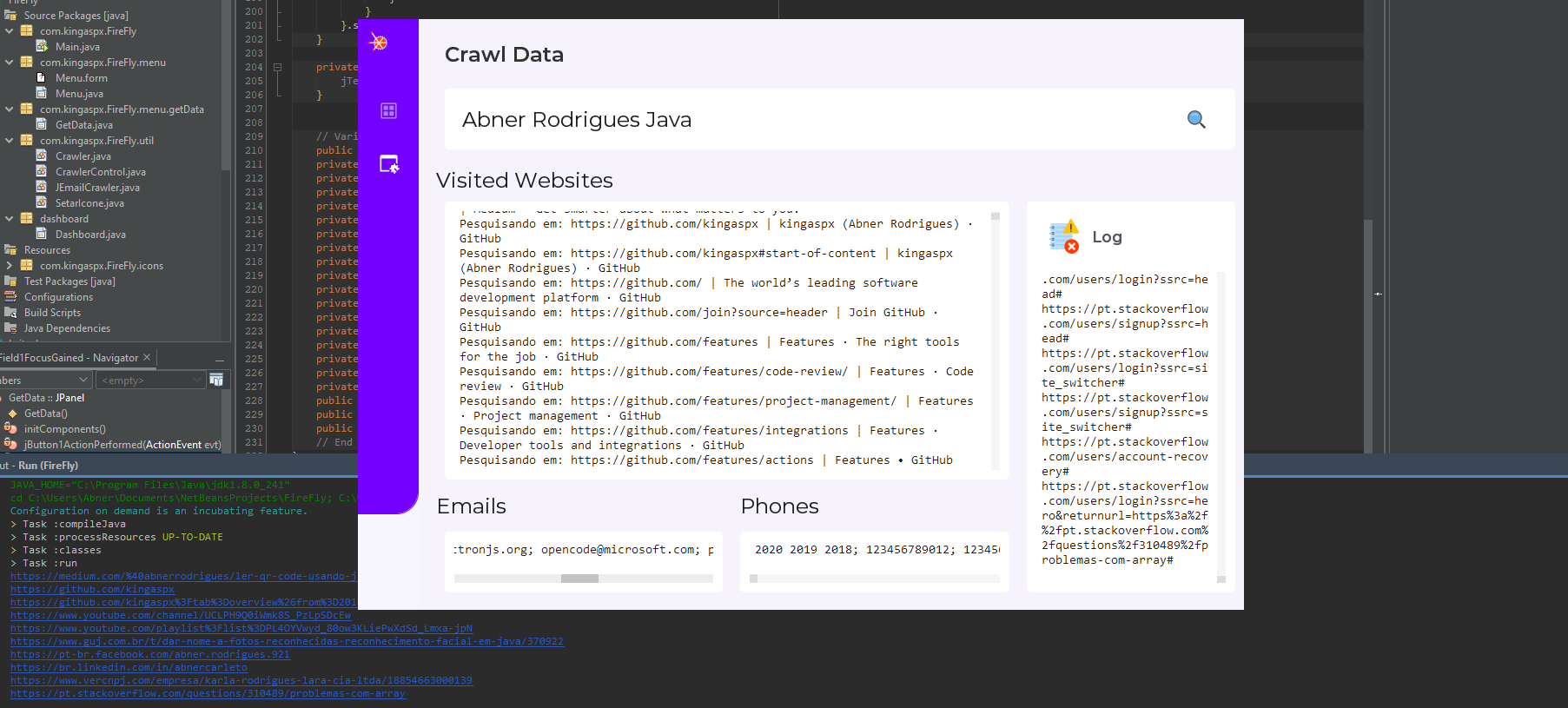Click the Visited Websites vertical scrollbar
The height and width of the screenshot is (708, 1568).
pos(996,340)
